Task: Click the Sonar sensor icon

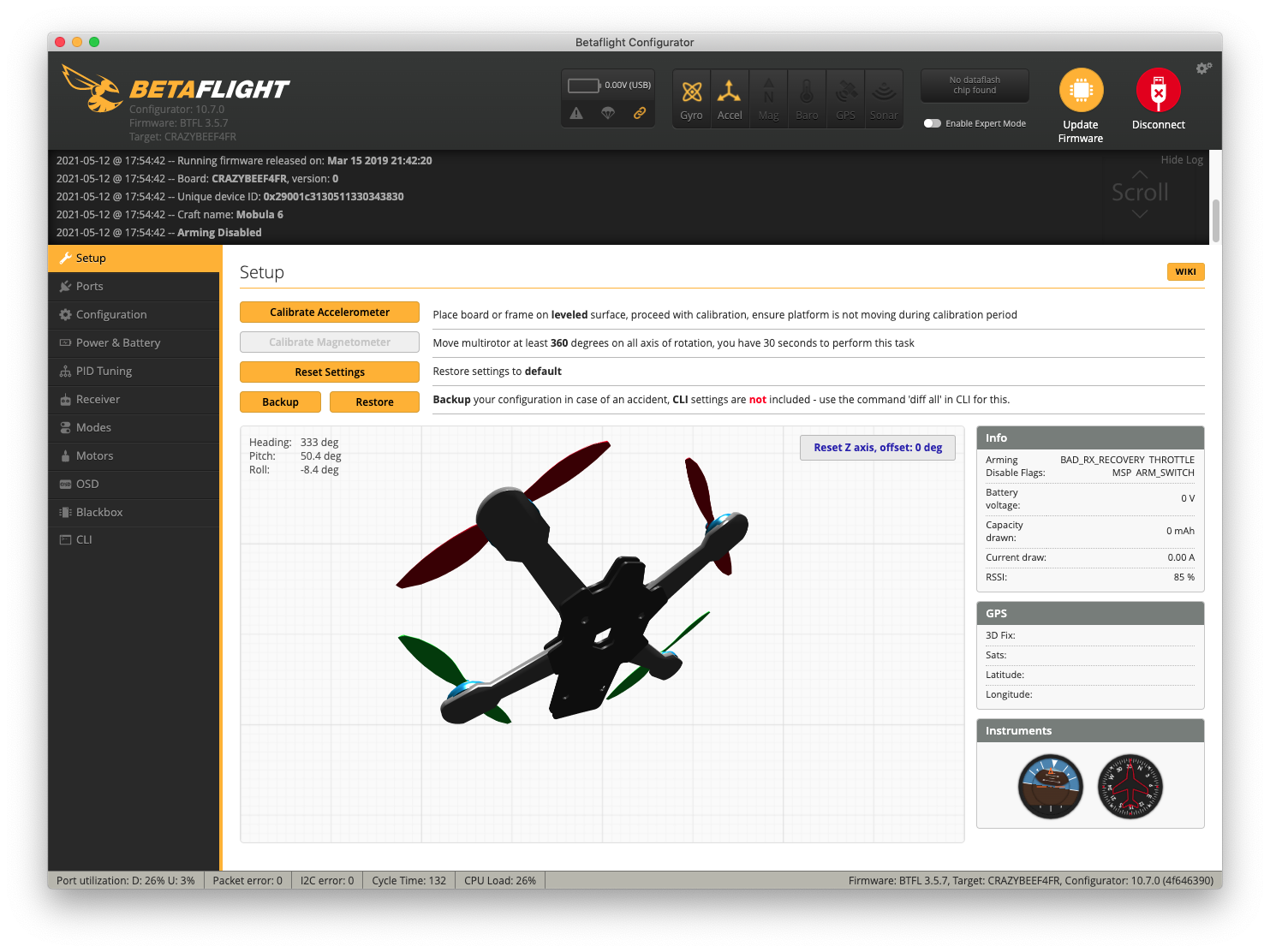Action: pyautogui.click(x=884, y=98)
